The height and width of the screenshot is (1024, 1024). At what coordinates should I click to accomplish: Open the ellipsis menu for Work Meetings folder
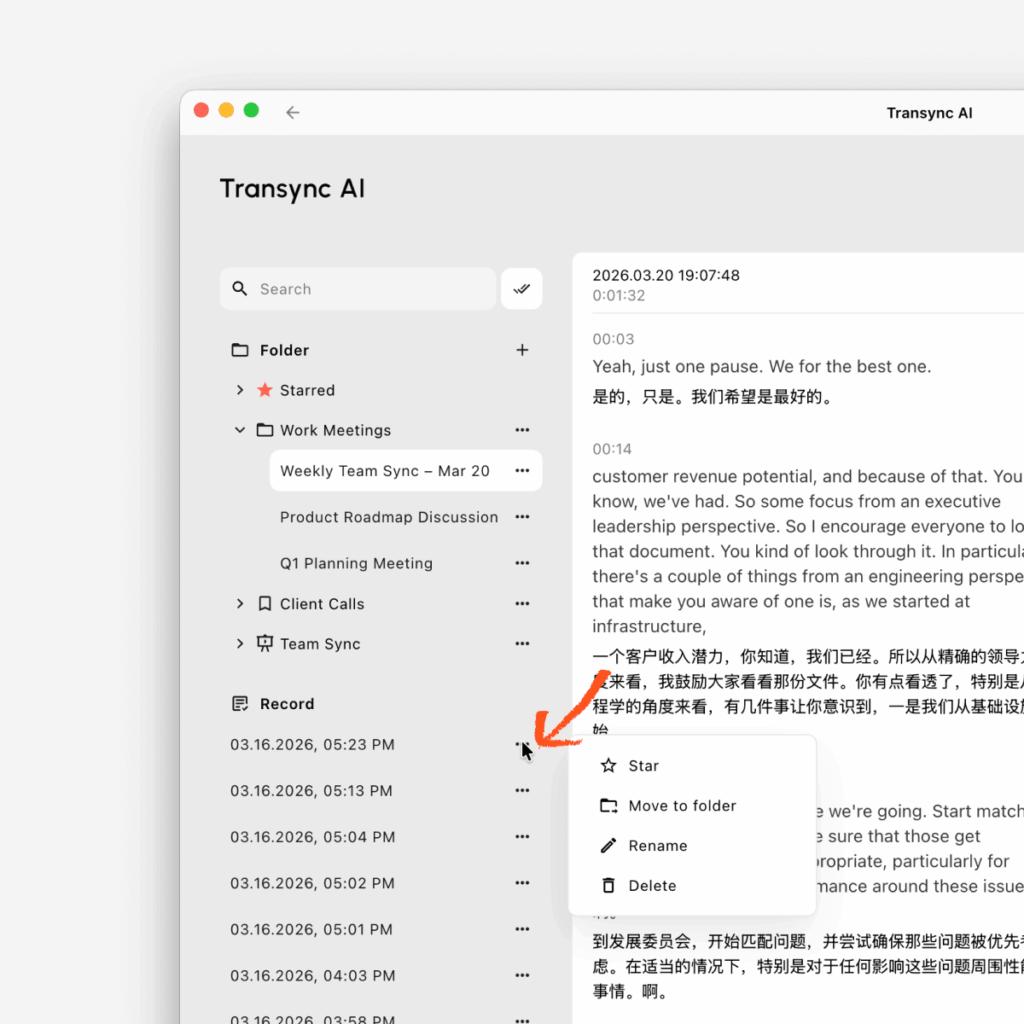[x=522, y=430]
